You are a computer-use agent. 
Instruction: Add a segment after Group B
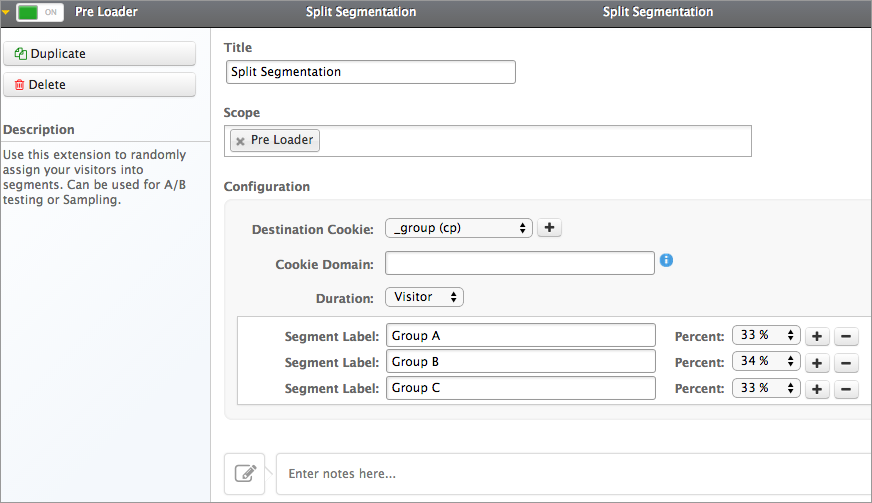tap(817, 362)
